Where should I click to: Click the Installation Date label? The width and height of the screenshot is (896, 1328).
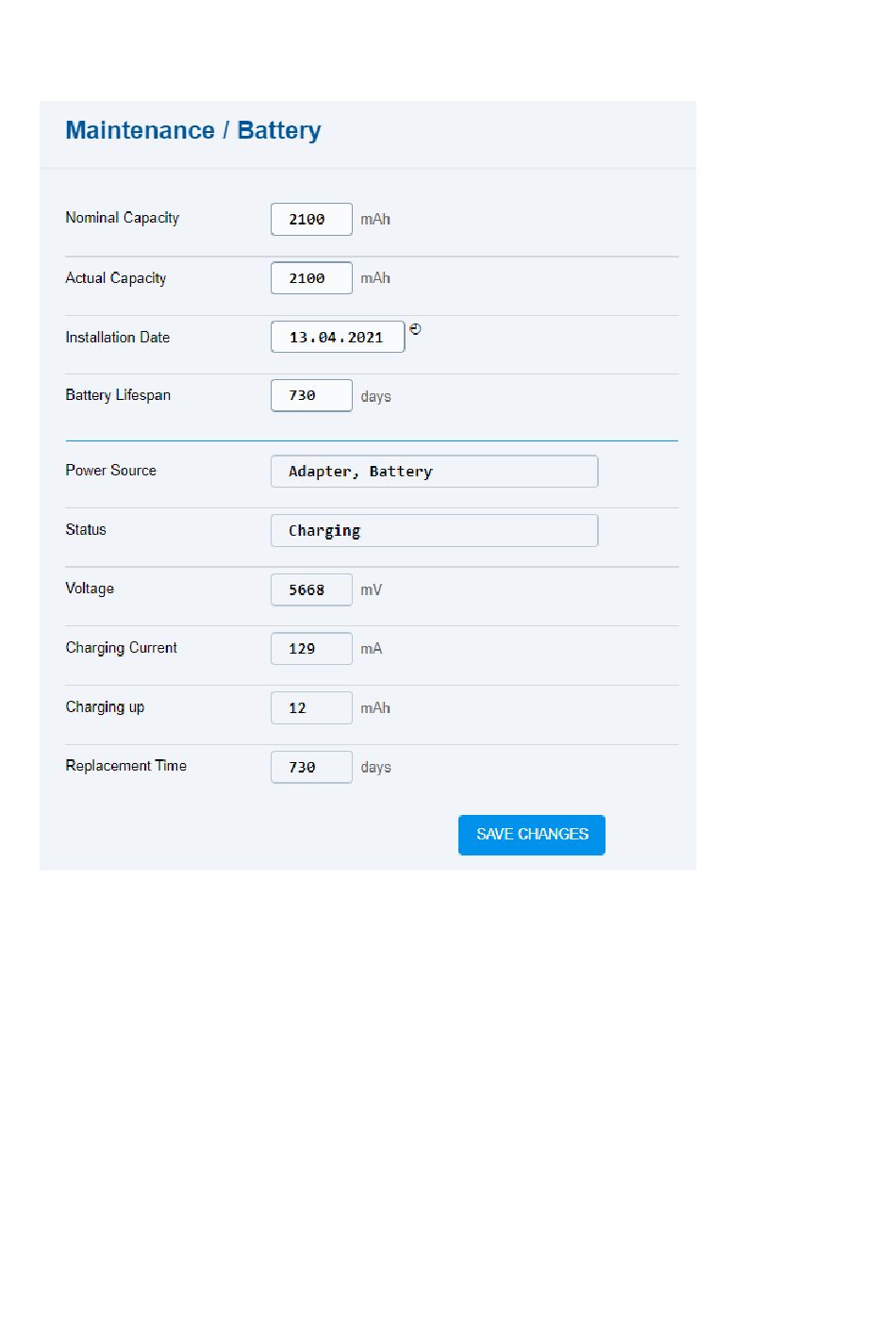point(118,338)
